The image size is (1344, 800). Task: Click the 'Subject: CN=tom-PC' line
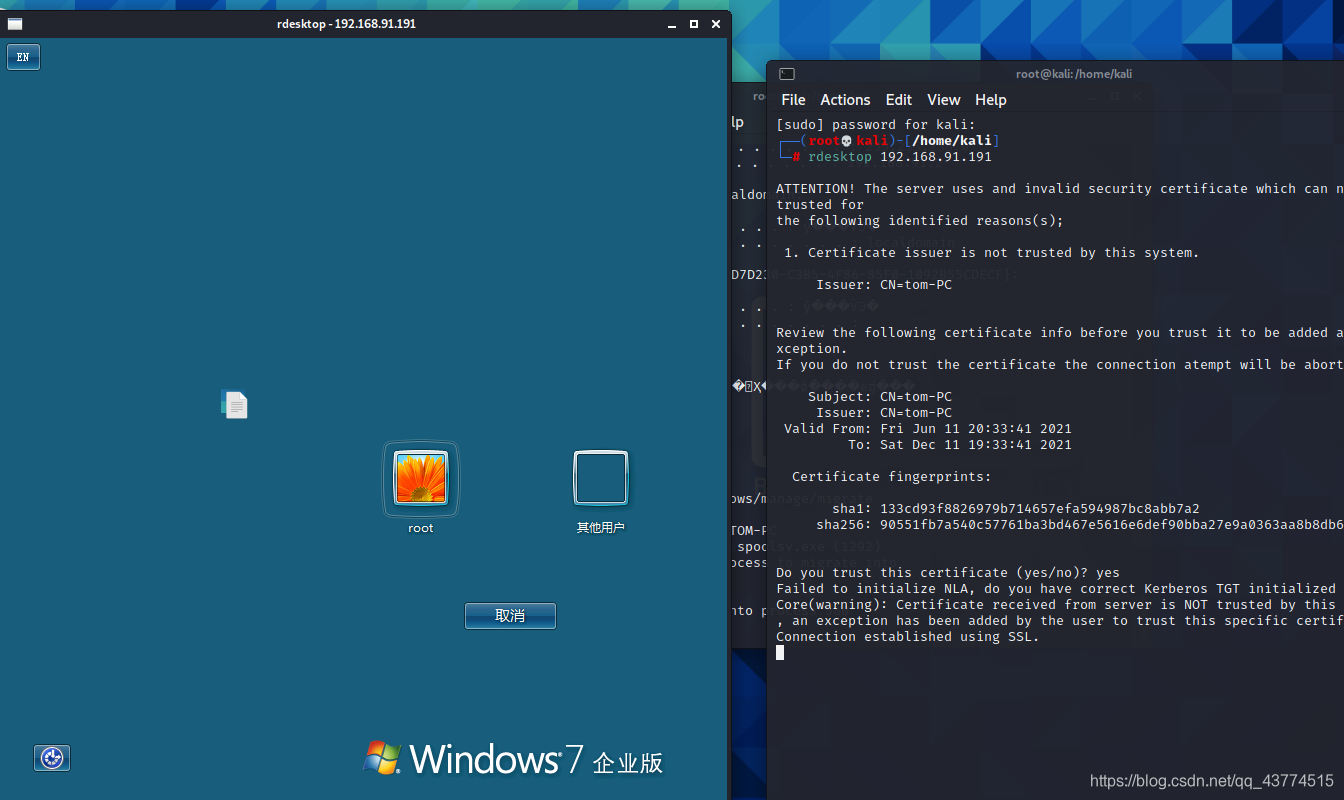coord(880,397)
